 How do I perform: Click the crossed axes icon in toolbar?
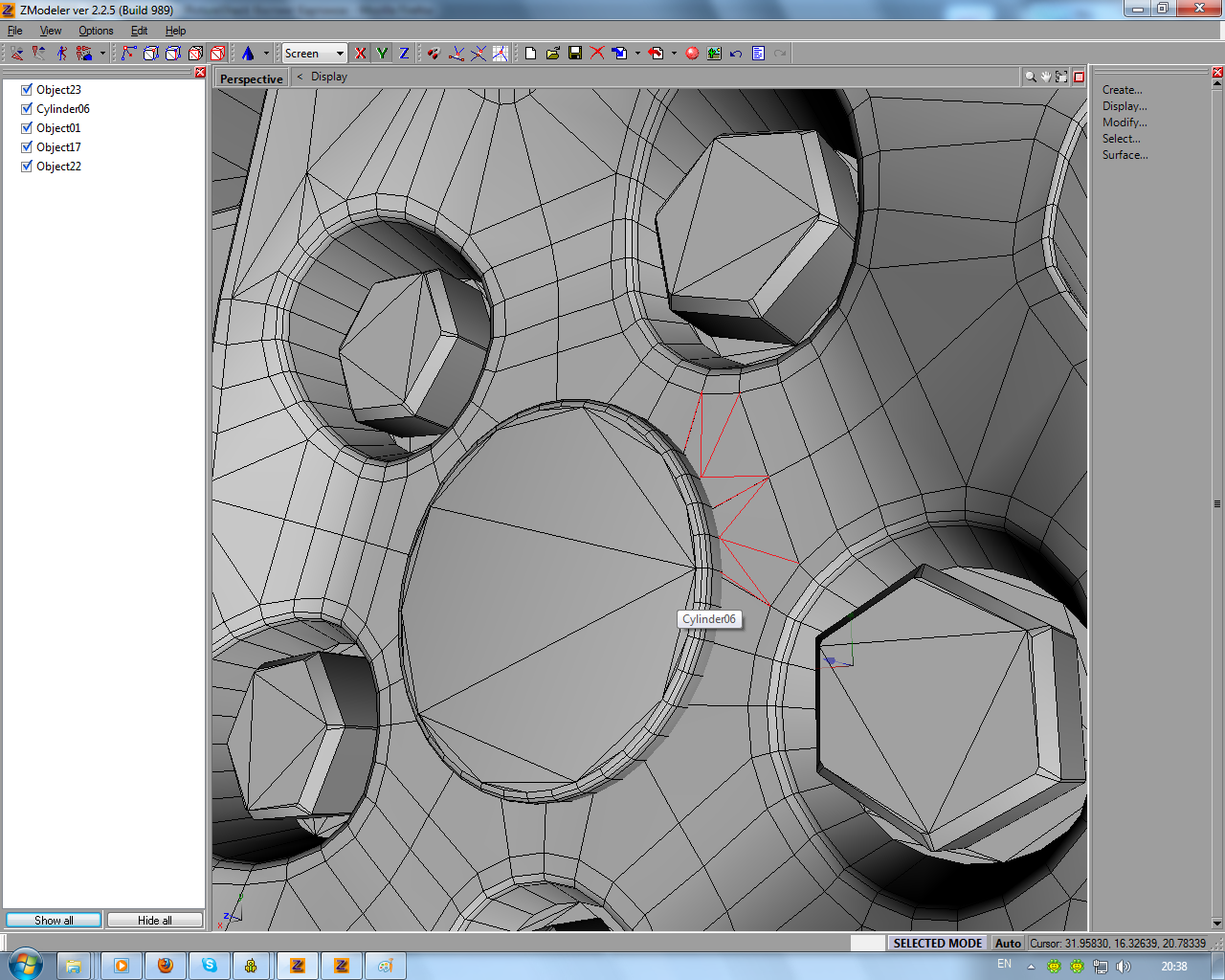click(x=479, y=54)
